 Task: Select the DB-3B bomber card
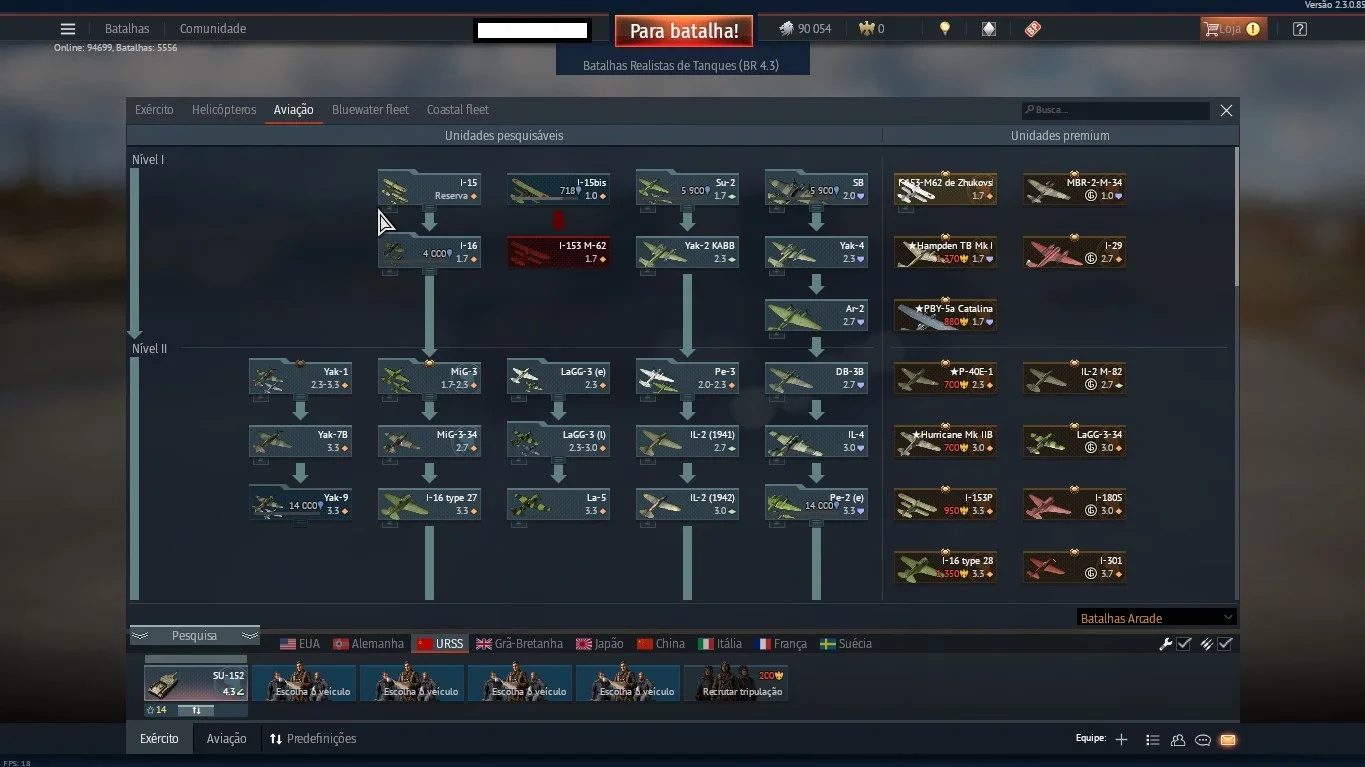click(816, 378)
